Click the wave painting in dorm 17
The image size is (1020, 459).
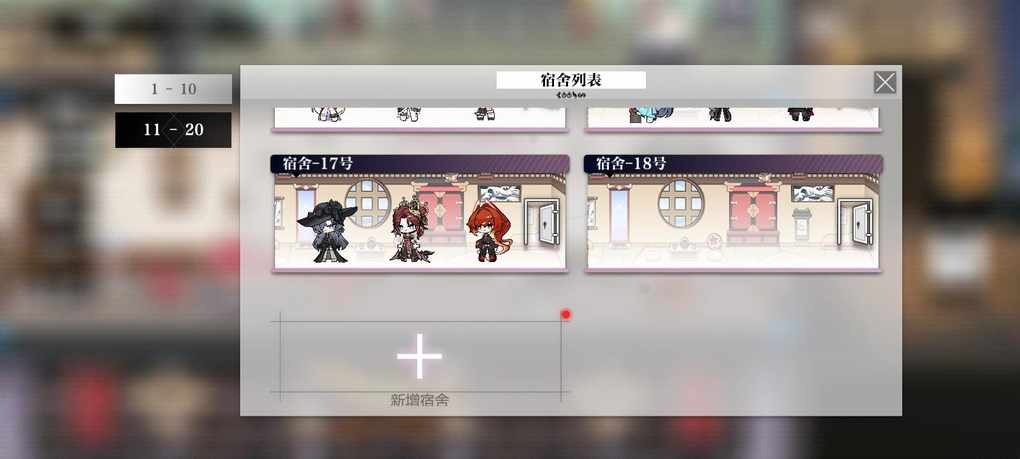point(500,193)
